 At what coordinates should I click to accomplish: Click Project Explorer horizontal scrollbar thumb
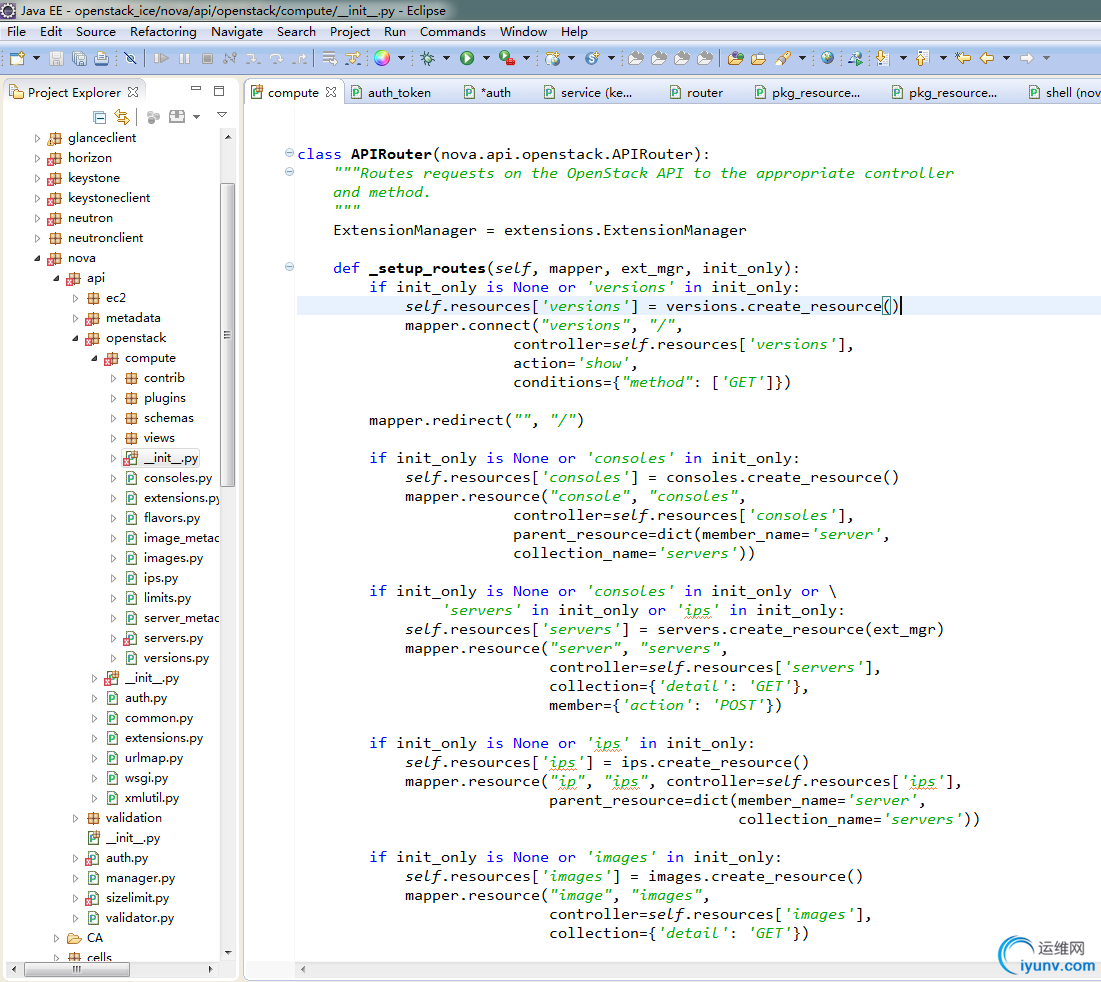coord(77,969)
